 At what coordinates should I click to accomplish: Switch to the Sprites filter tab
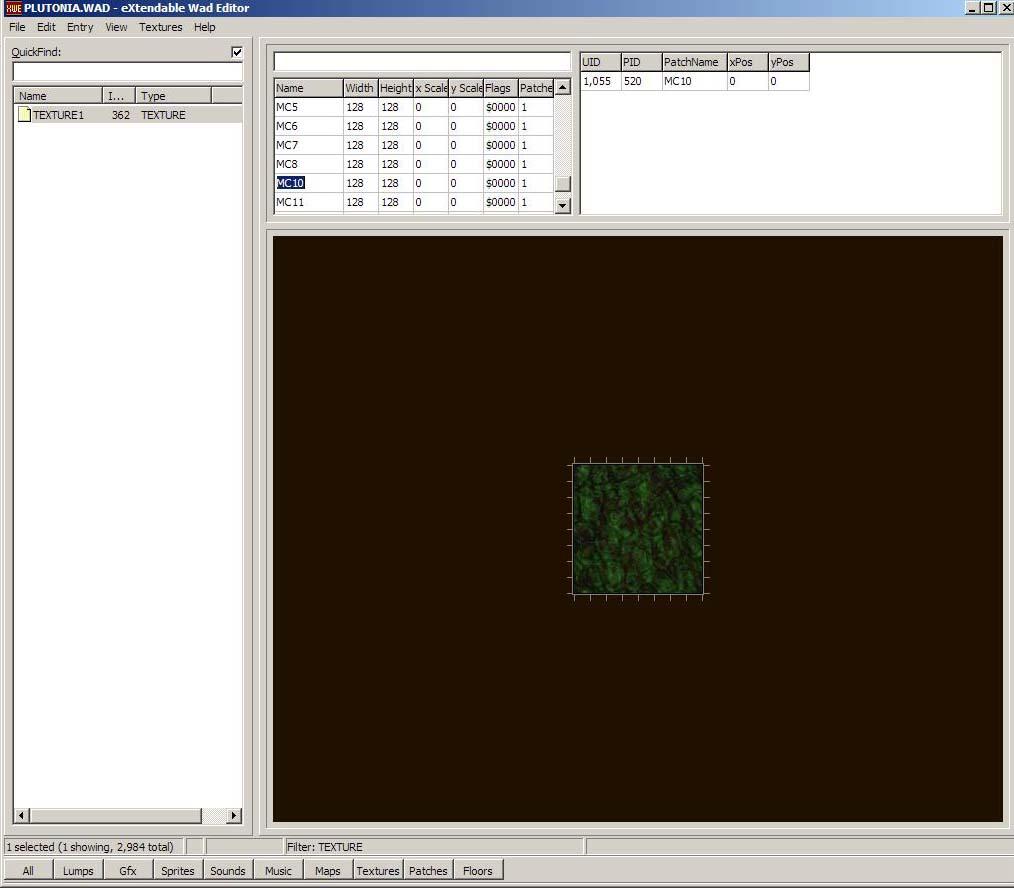(x=178, y=871)
